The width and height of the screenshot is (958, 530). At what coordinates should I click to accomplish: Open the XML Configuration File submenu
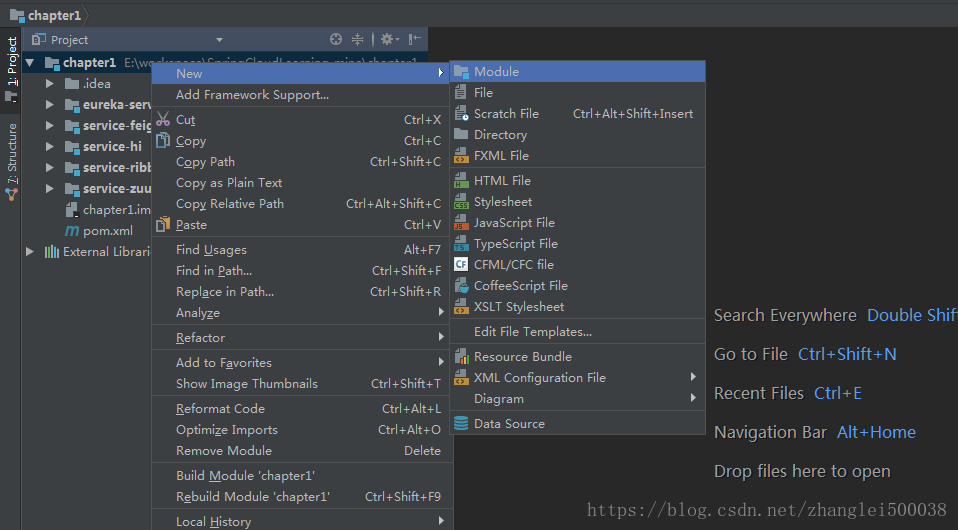[x=540, y=378]
